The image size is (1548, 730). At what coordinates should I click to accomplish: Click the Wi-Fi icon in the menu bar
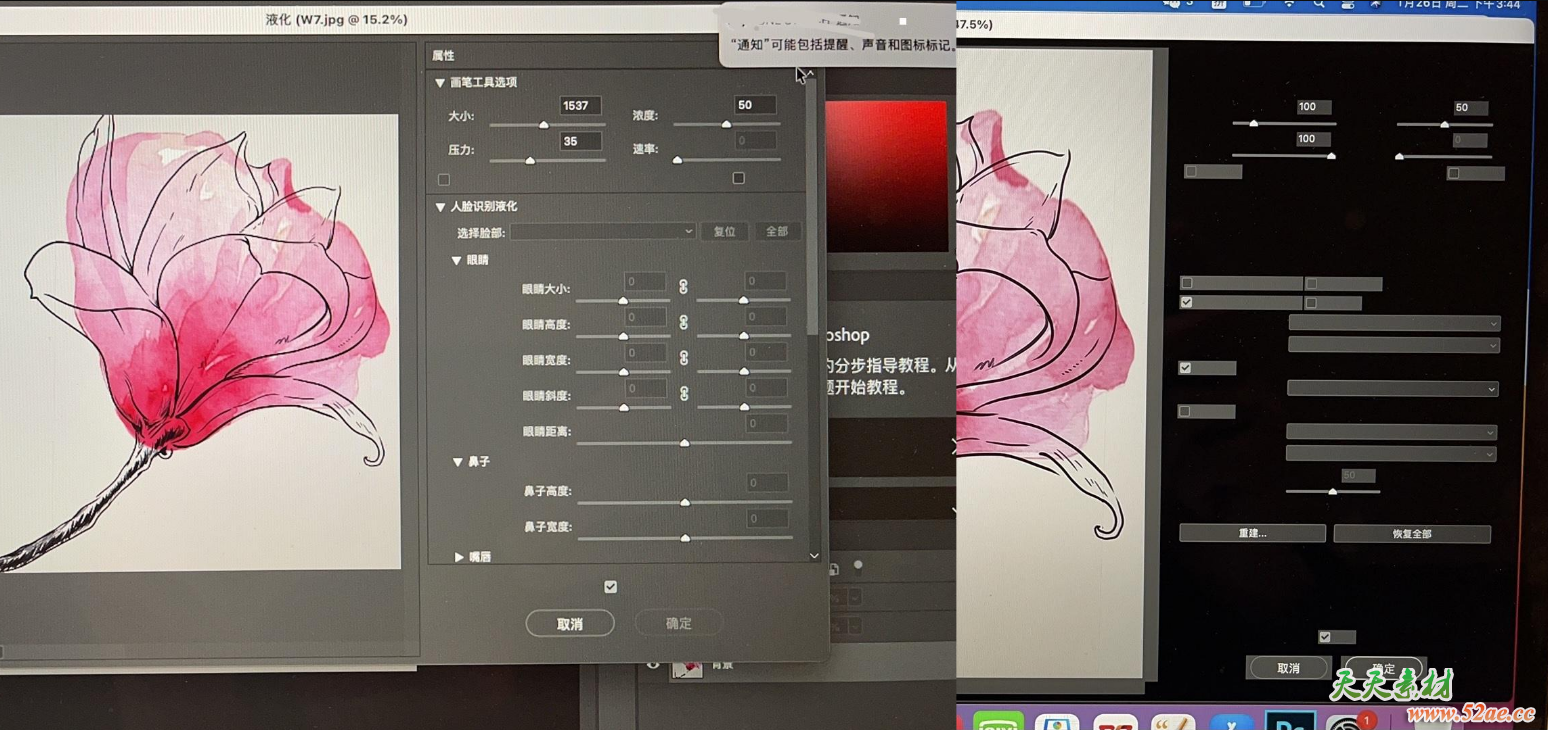[1289, 4]
